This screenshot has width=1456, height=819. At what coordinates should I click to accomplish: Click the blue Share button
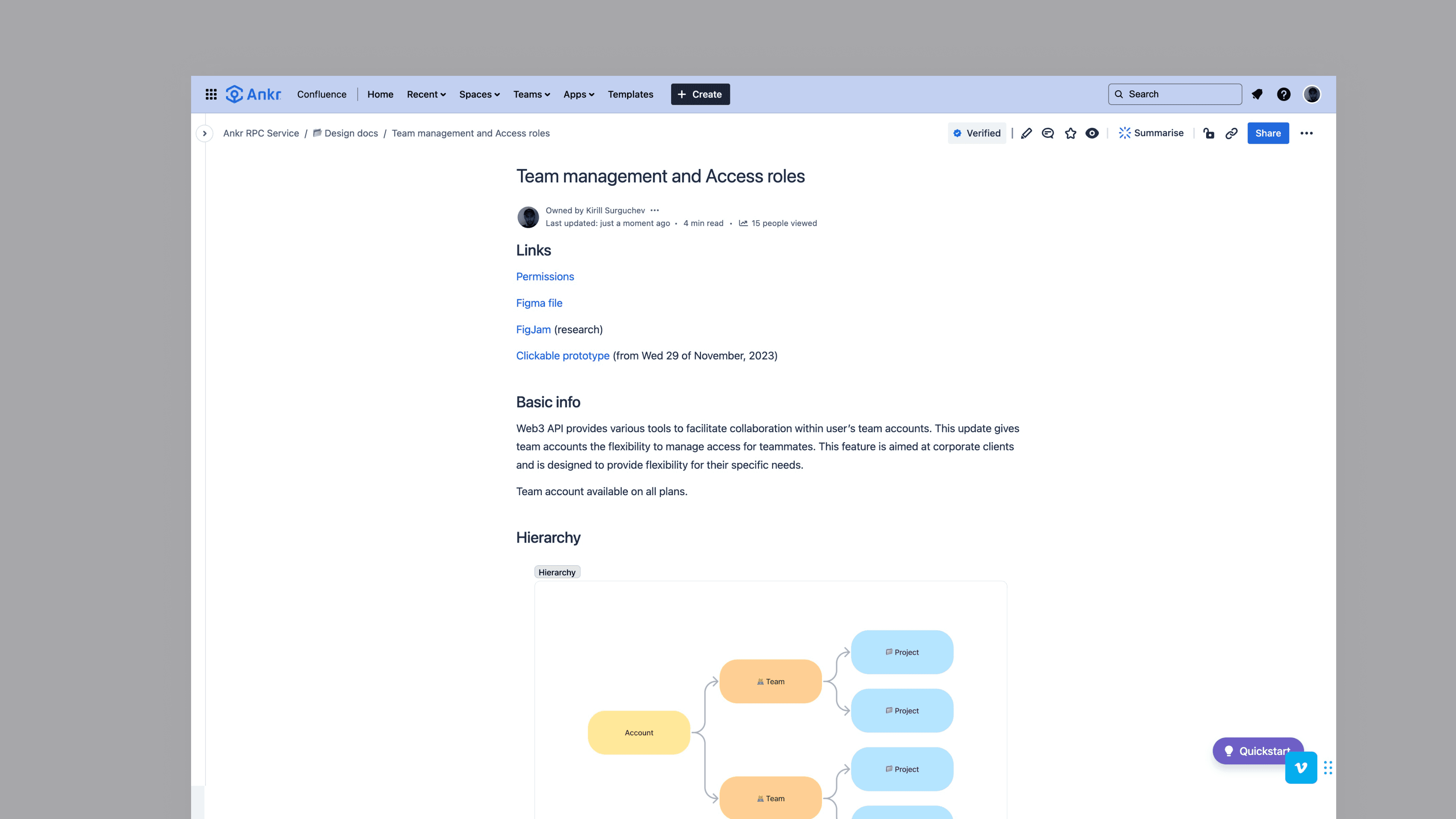1268,133
